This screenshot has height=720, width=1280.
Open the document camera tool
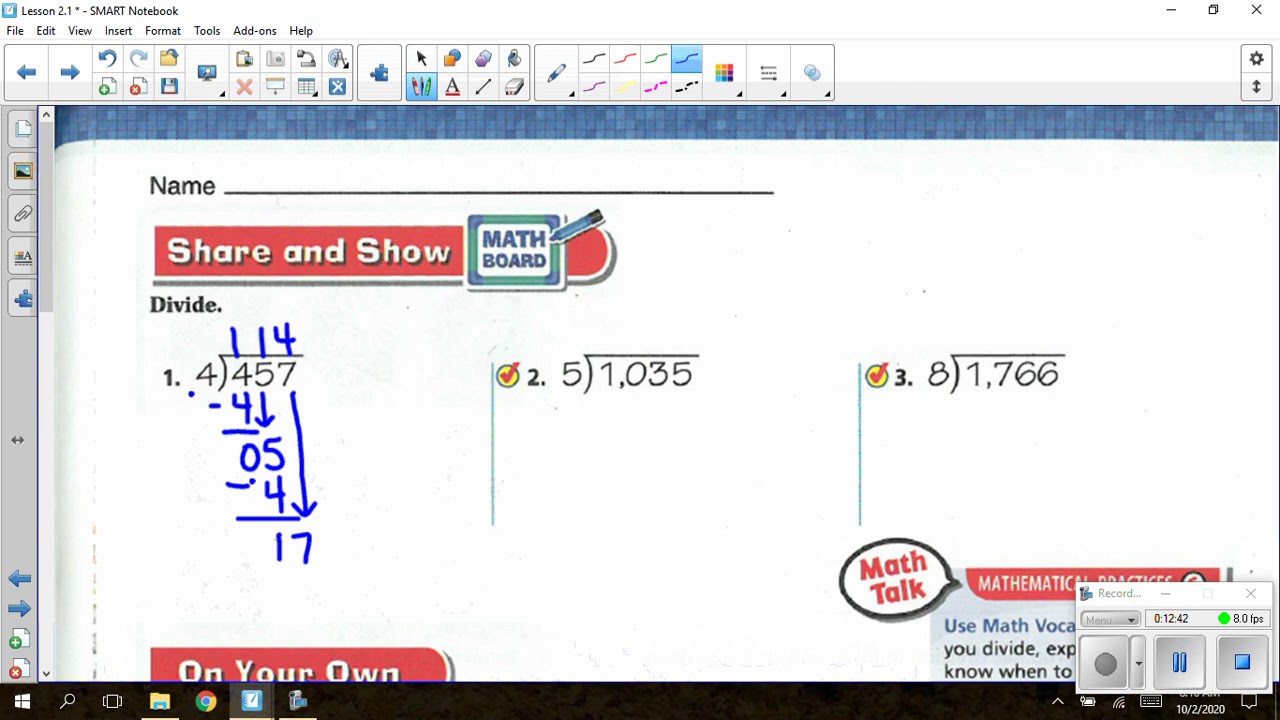click(306, 59)
